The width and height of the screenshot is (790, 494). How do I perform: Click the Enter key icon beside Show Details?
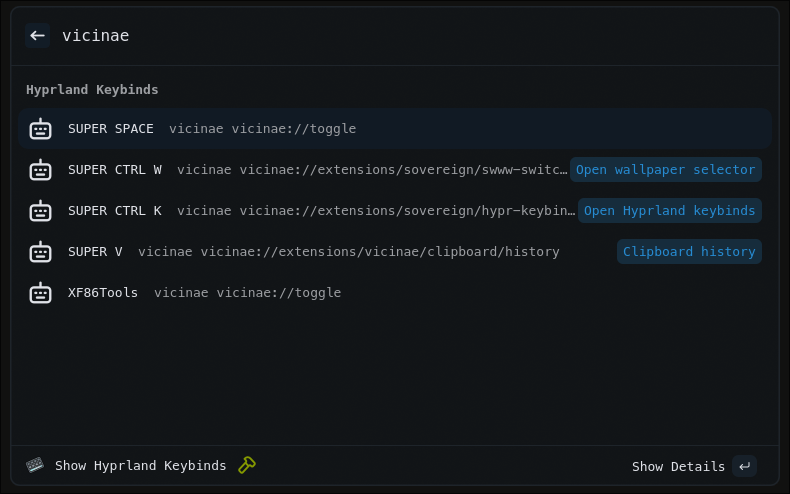pyautogui.click(x=744, y=466)
